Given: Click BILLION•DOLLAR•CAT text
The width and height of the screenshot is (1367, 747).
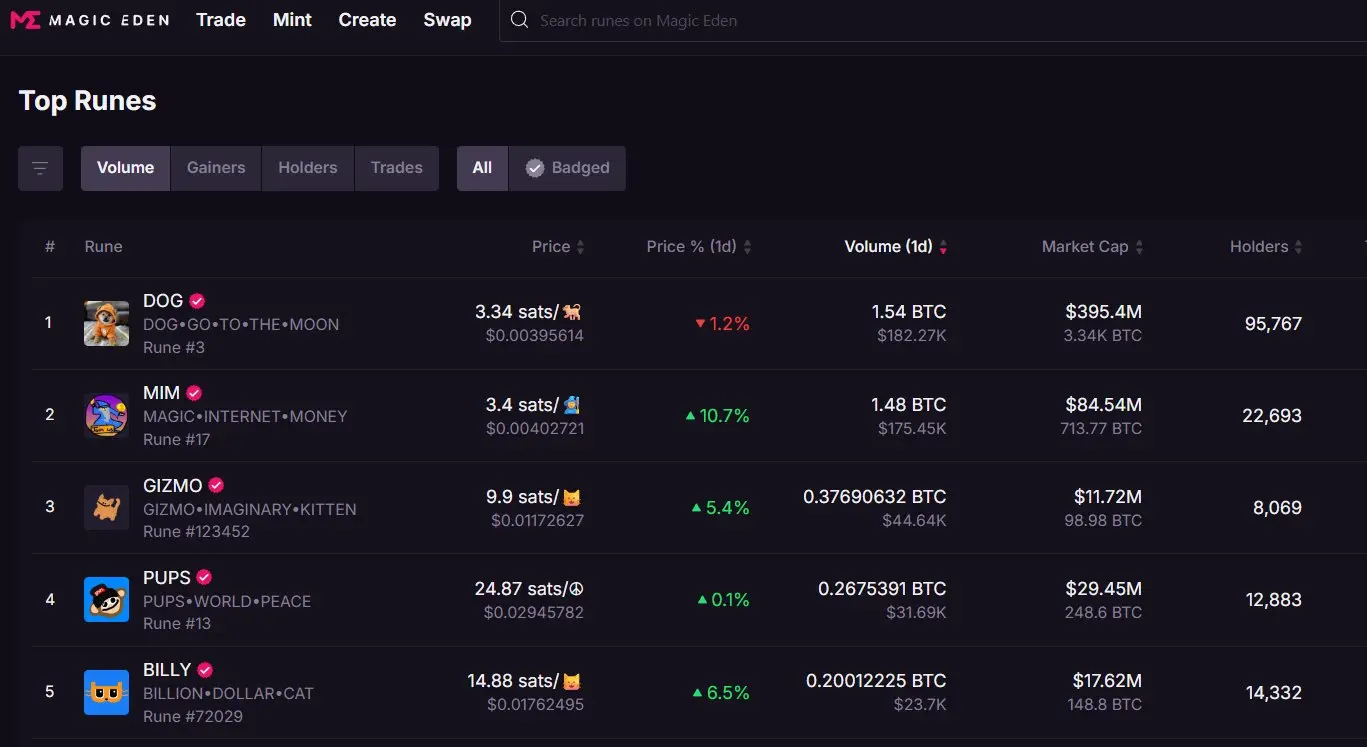Looking at the screenshot, I should click(228, 693).
